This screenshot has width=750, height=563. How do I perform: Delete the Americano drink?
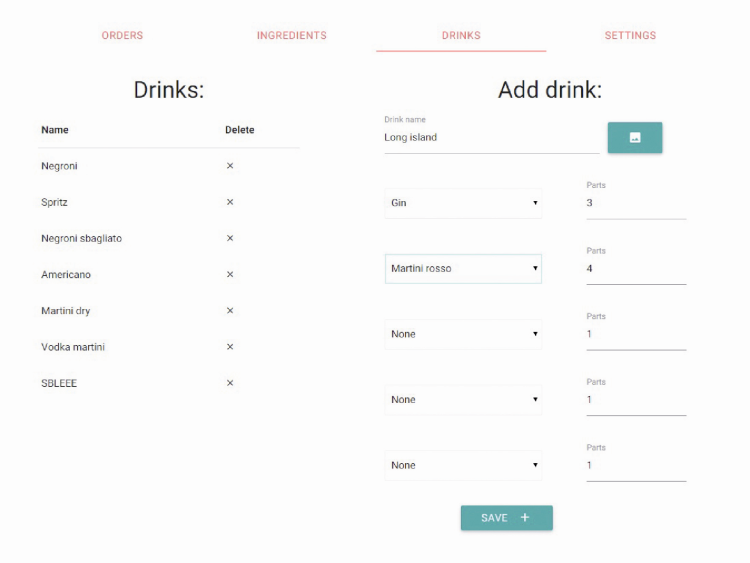tap(230, 274)
